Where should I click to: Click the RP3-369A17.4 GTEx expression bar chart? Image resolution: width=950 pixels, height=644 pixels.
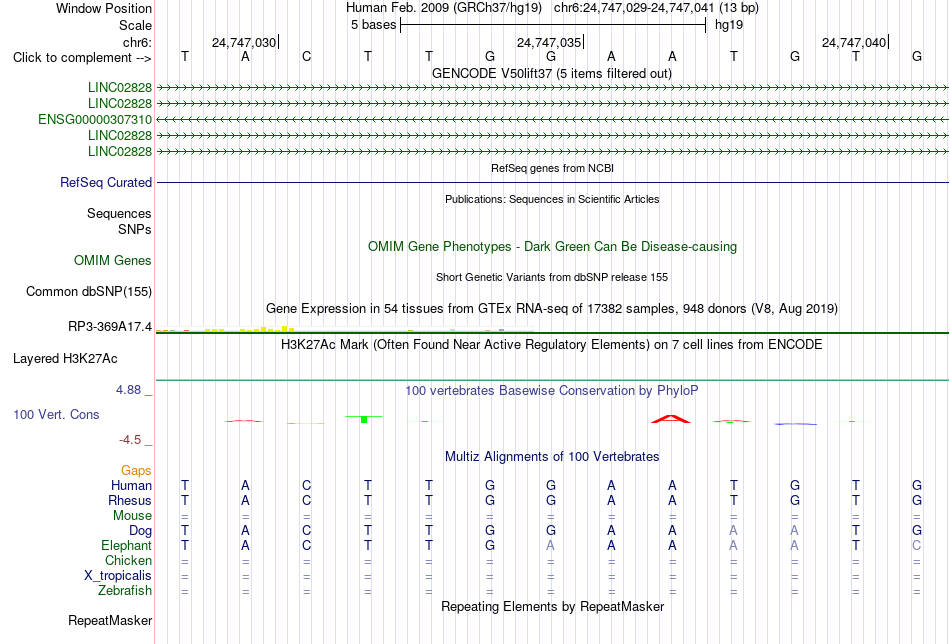[x=344, y=329]
